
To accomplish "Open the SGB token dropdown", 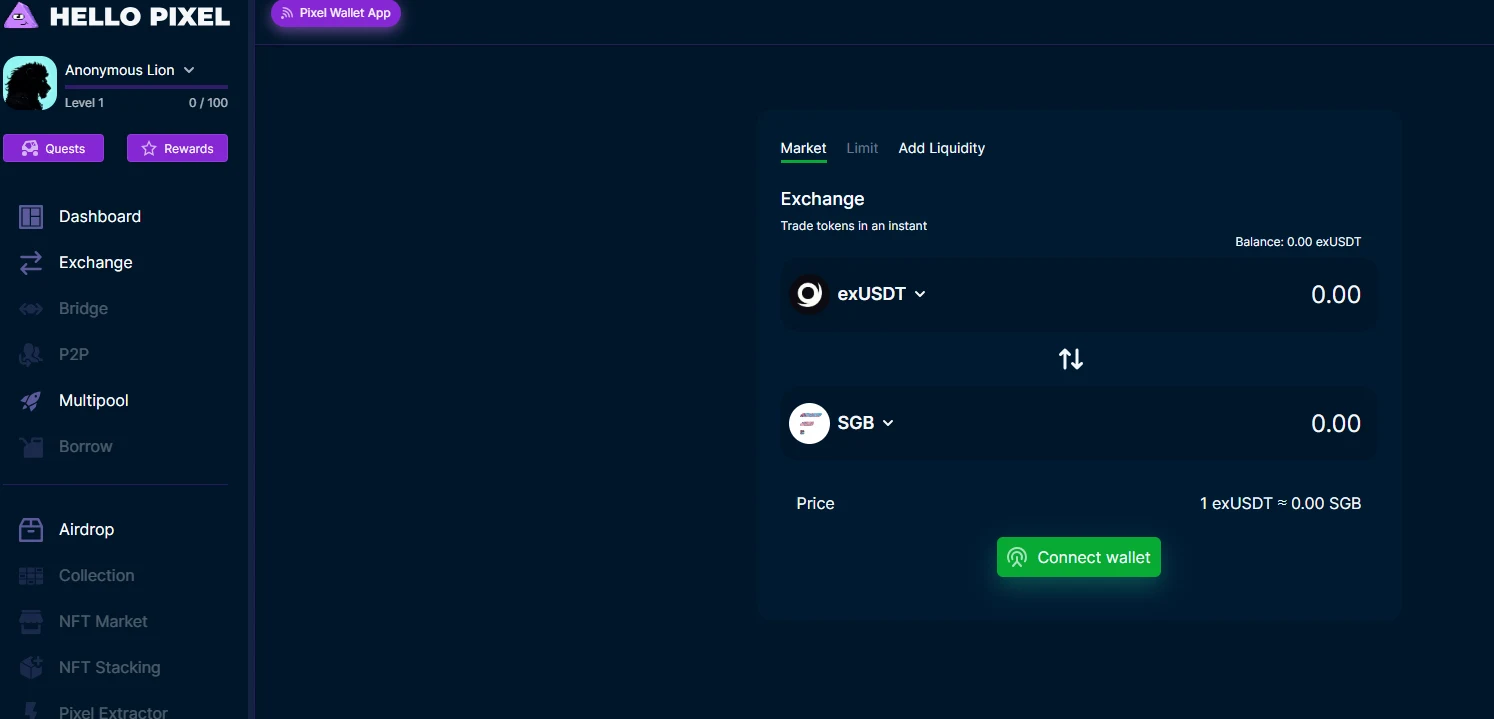I will tap(865, 423).
